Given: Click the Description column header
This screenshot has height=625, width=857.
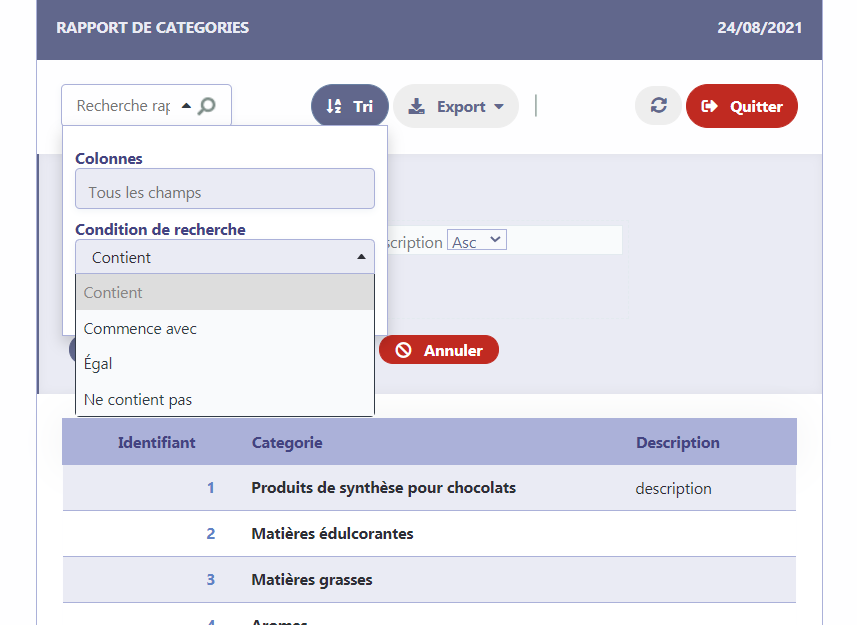Looking at the screenshot, I should (x=678, y=442).
